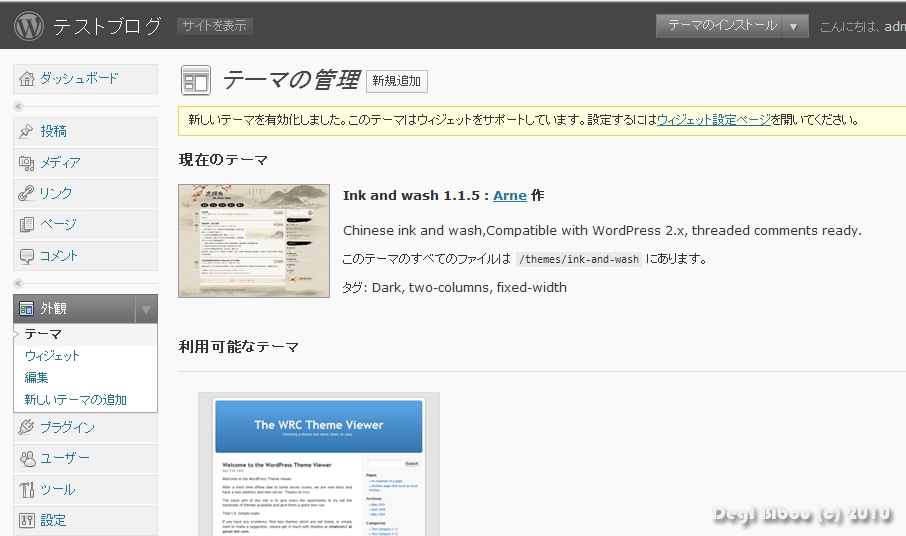Click the ツール tools icon
Screen dimensions: 906x536
click(x=26, y=490)
